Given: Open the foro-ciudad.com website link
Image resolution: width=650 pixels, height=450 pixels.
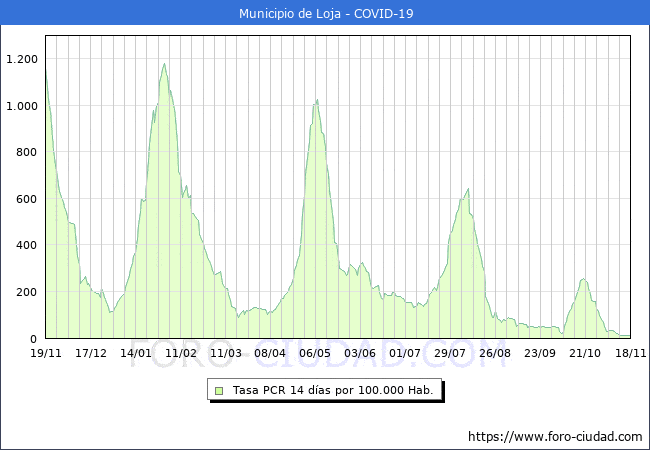Looking at the screenshot, I should 555,437.
